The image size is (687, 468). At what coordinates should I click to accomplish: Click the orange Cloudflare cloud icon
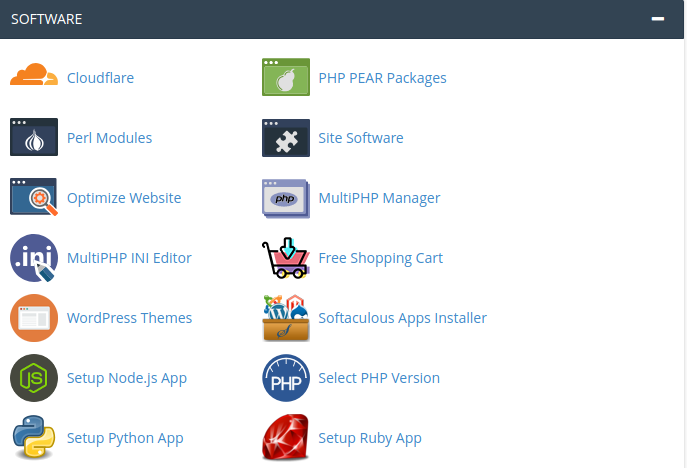34,77
